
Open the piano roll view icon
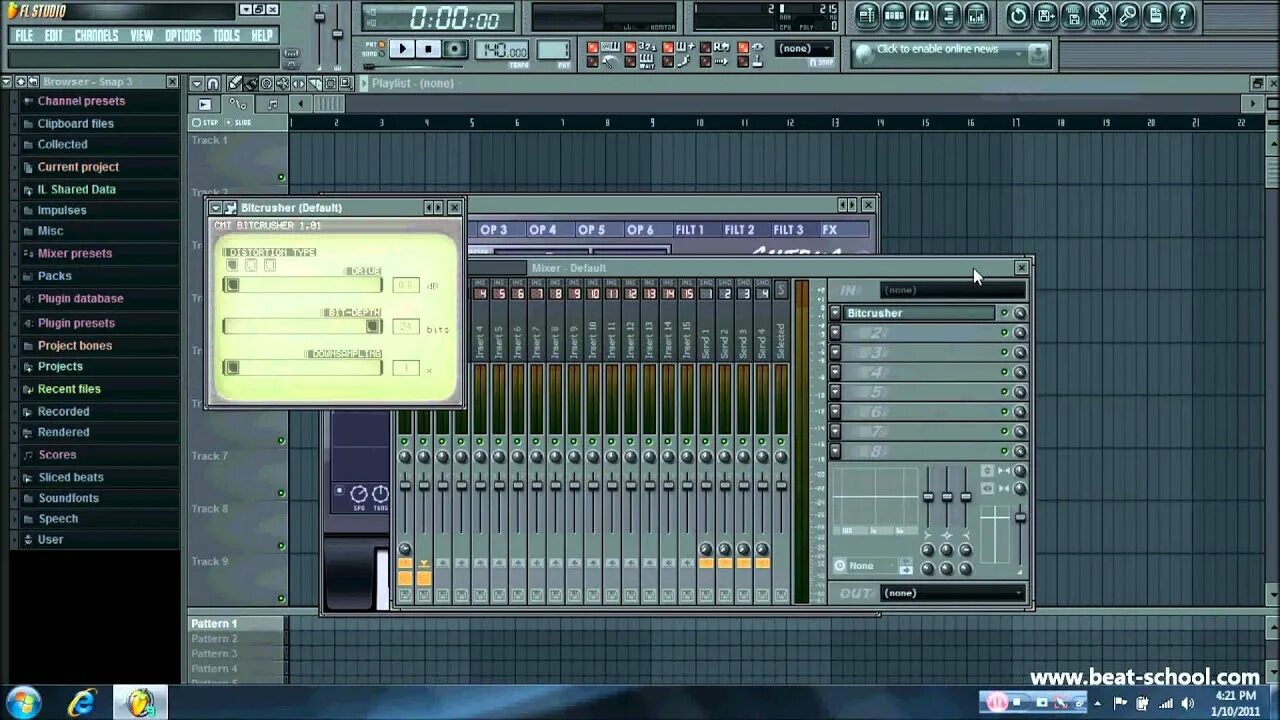click(x=921, y=15)
